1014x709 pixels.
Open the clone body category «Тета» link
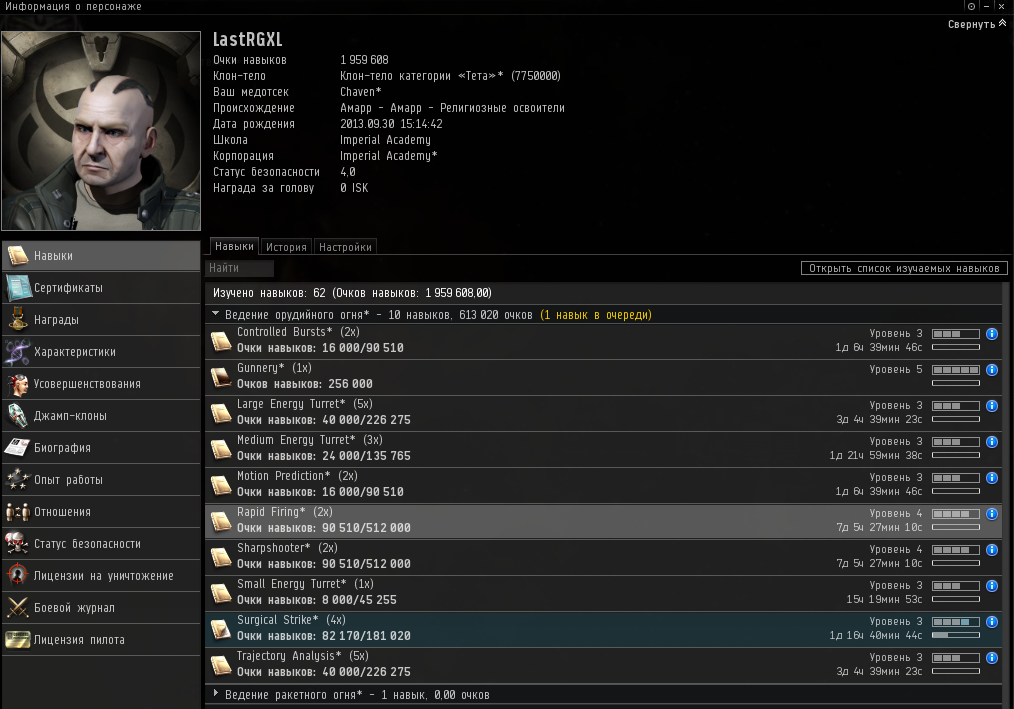click(x=450, y=76)
